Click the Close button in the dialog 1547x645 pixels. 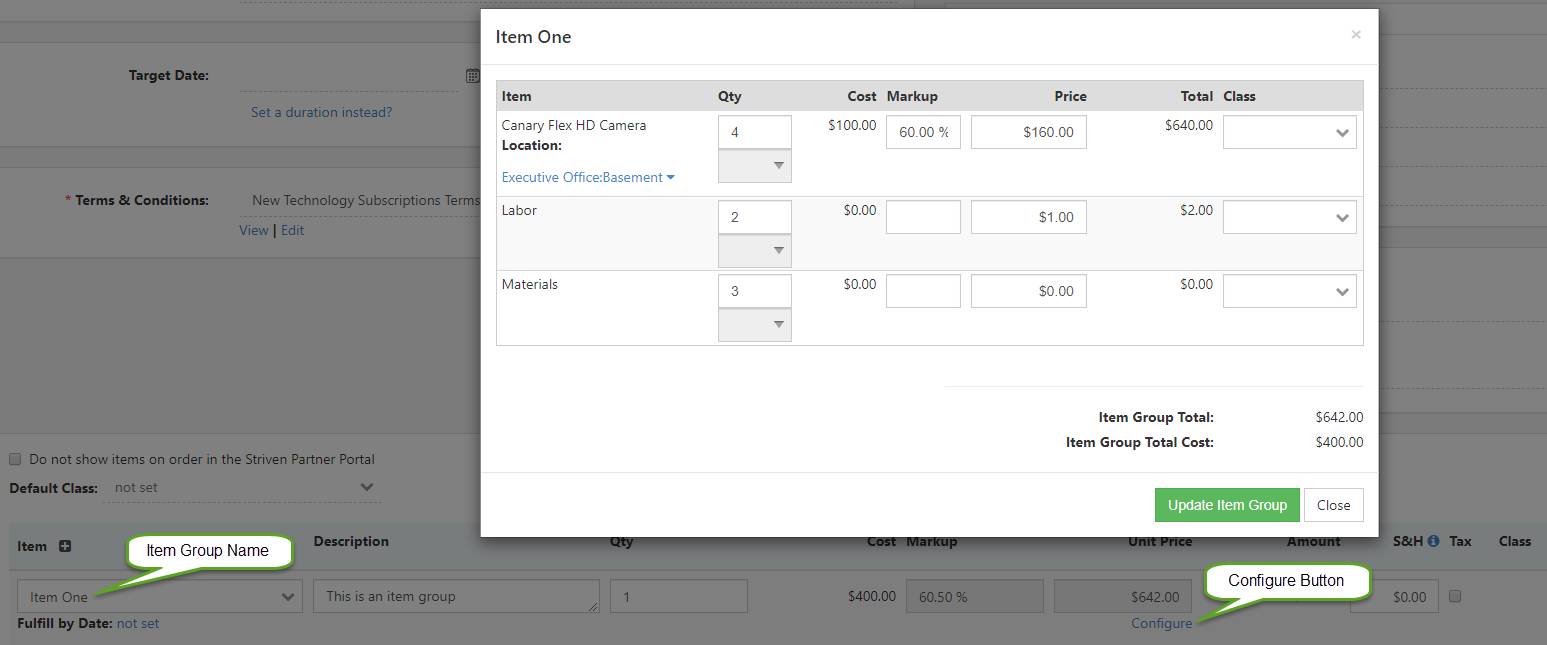(x=1334, y=504)
